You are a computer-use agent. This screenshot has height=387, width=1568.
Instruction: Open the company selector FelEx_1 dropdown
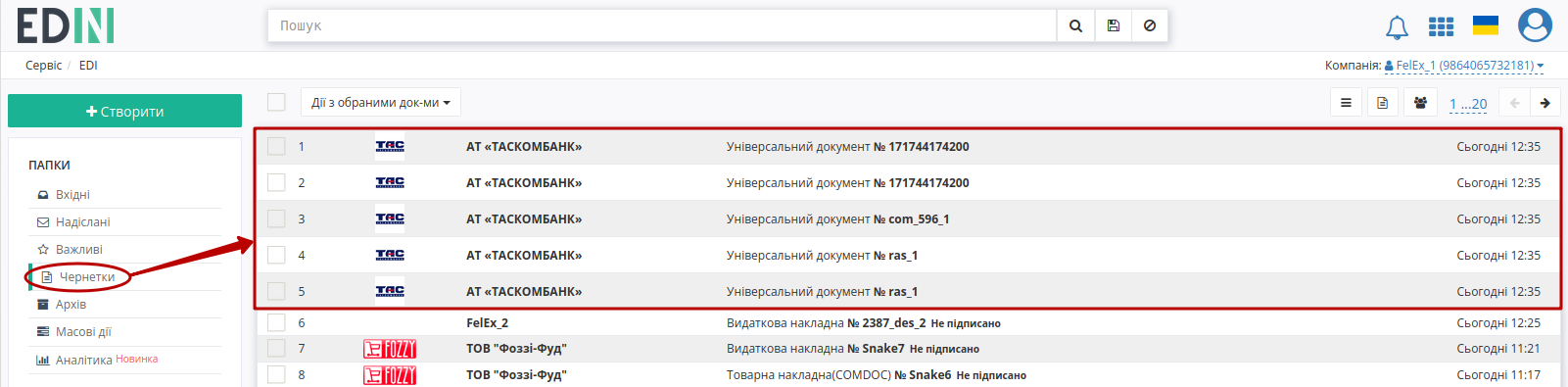(x=1464, y=66)
